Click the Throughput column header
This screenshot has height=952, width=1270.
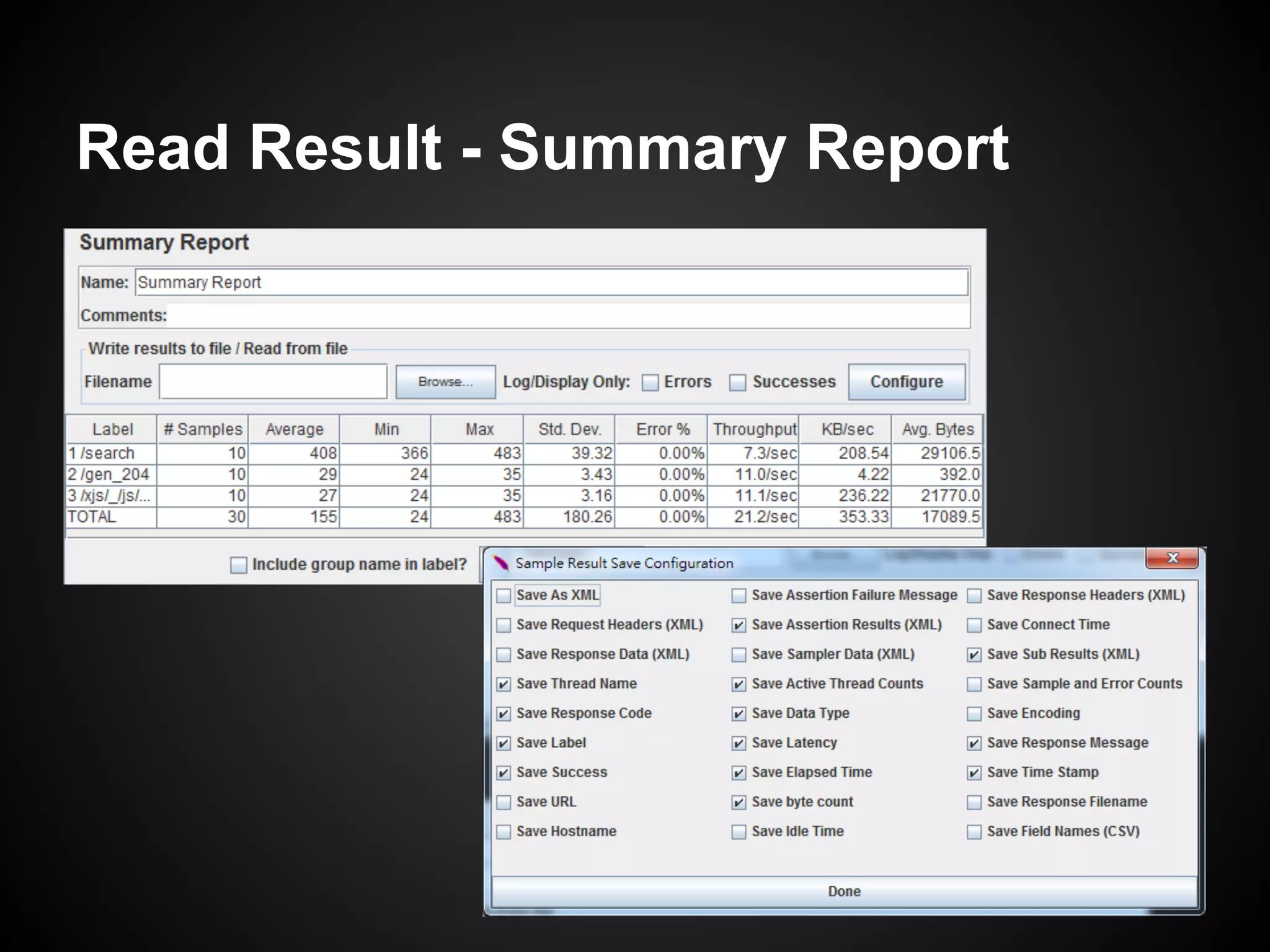753,429
